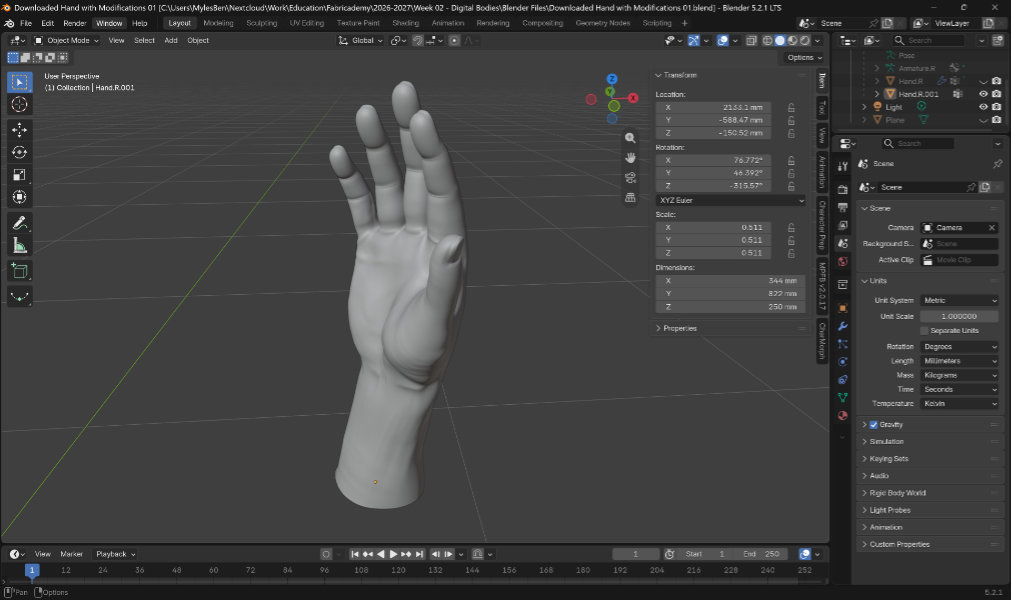The image size is (1011, 600).
Task: Select the Transform tool
Action: [19, 197]
